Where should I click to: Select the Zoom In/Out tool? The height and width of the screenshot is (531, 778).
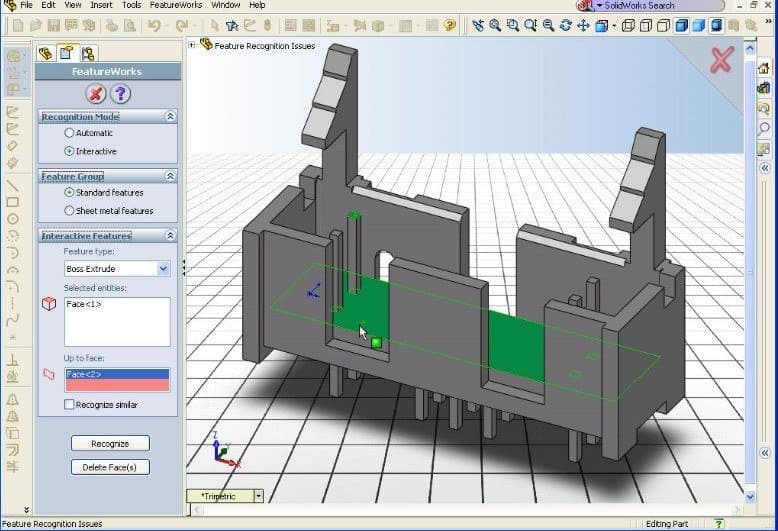click(x=530, y=25)
